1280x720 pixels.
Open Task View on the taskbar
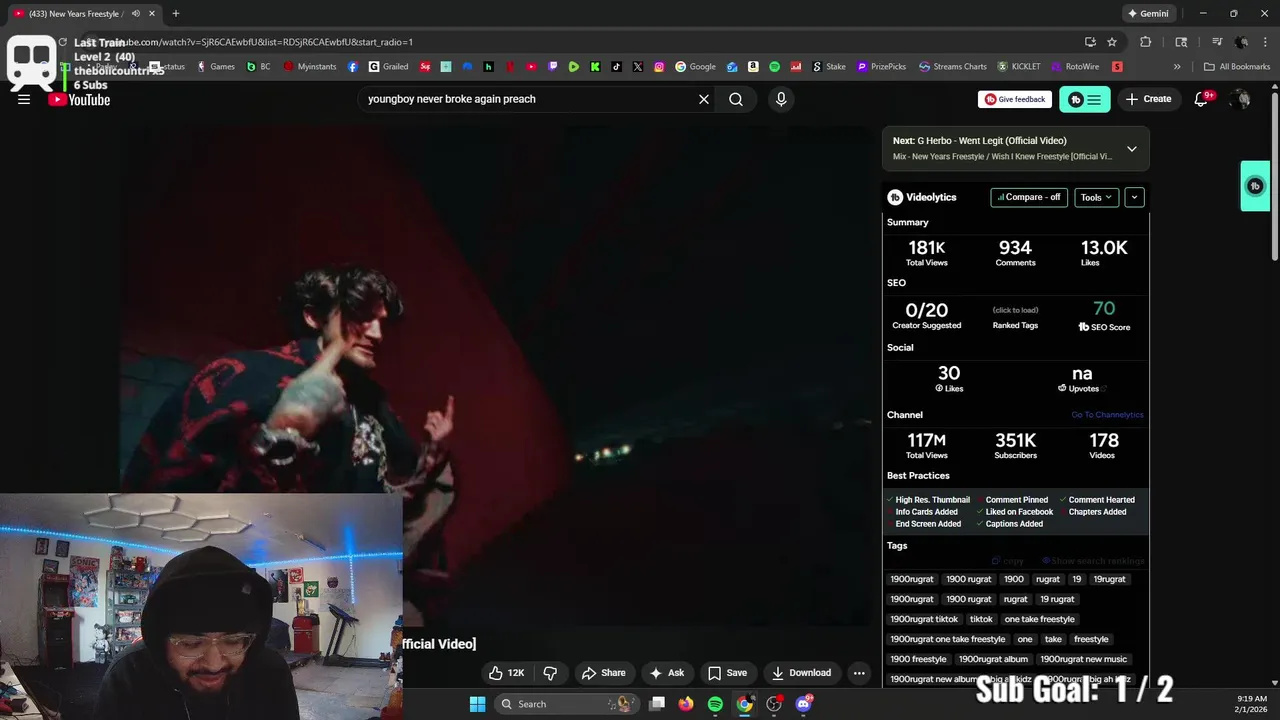click(x=657, y=704)
